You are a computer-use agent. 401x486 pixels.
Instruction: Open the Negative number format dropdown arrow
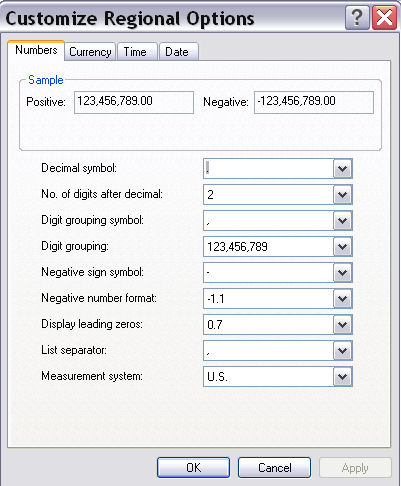pos(342,299)
